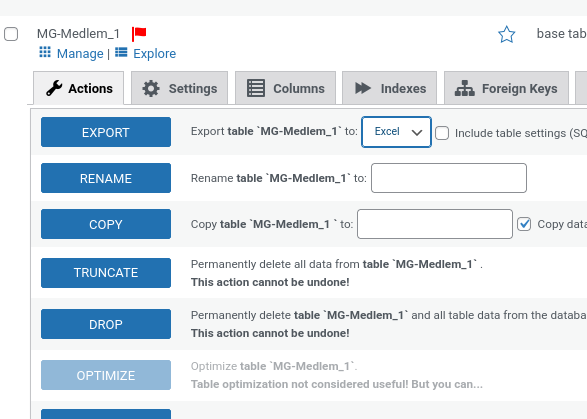
Task: Focus the Copy table destination field
Action: [x=435, y=224]
